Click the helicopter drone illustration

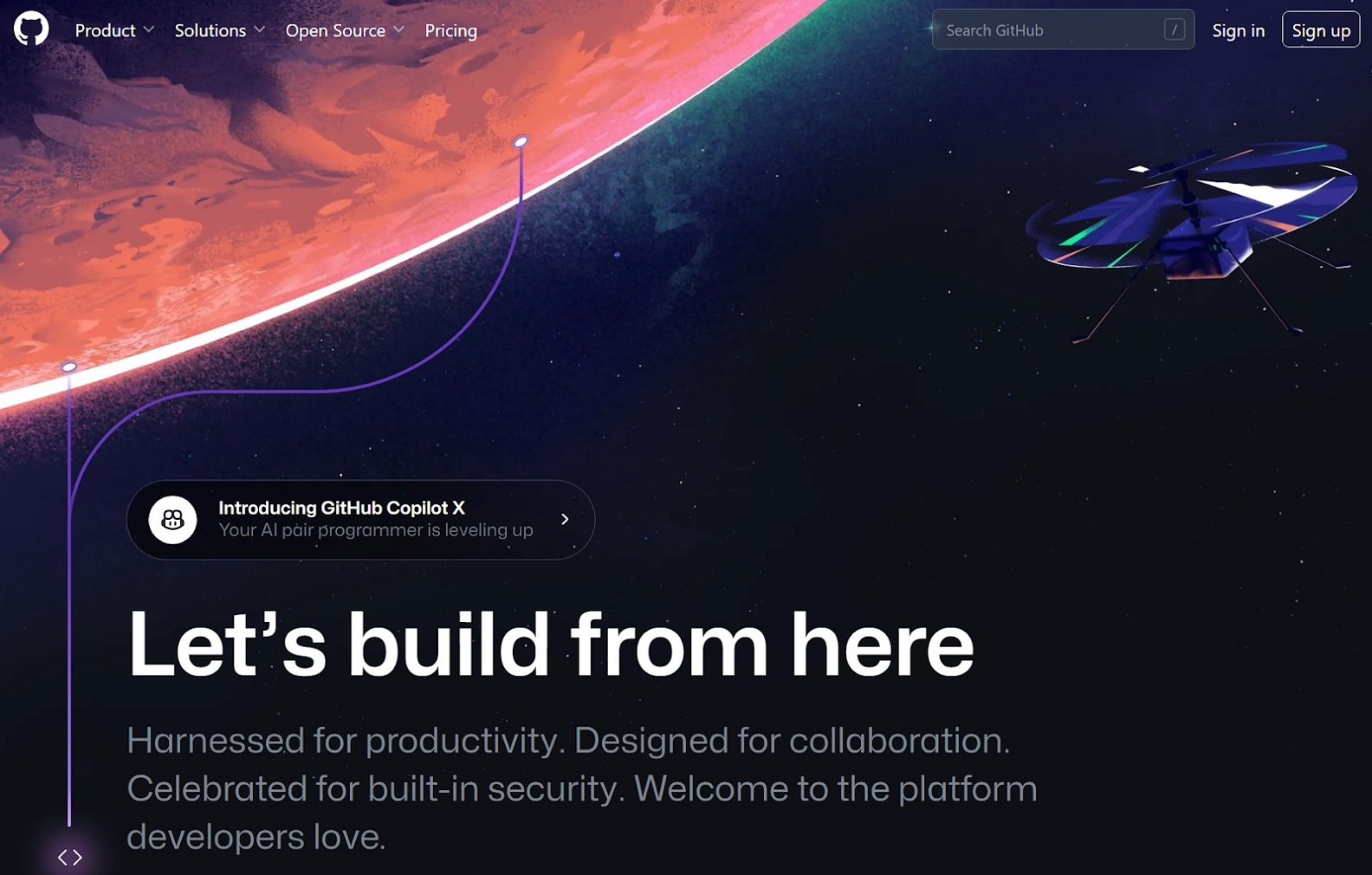(1192, 239)
